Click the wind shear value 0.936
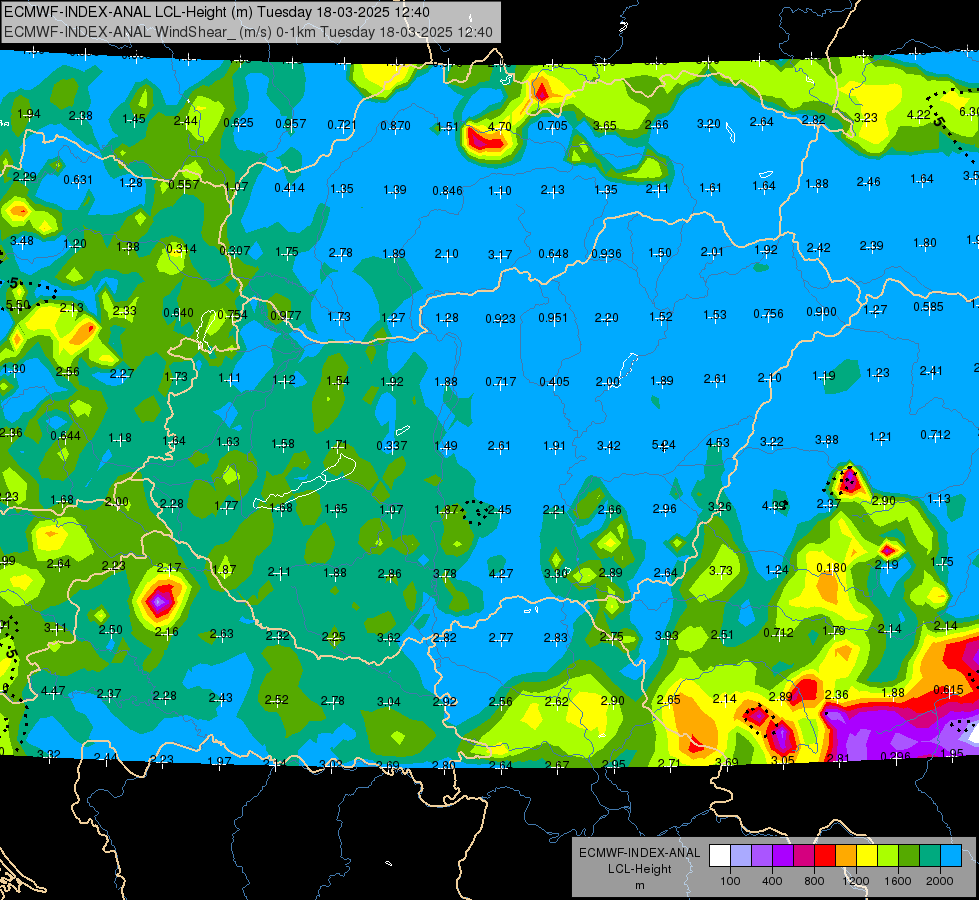Viewport: 979px width, 900px height. (606, 254)
